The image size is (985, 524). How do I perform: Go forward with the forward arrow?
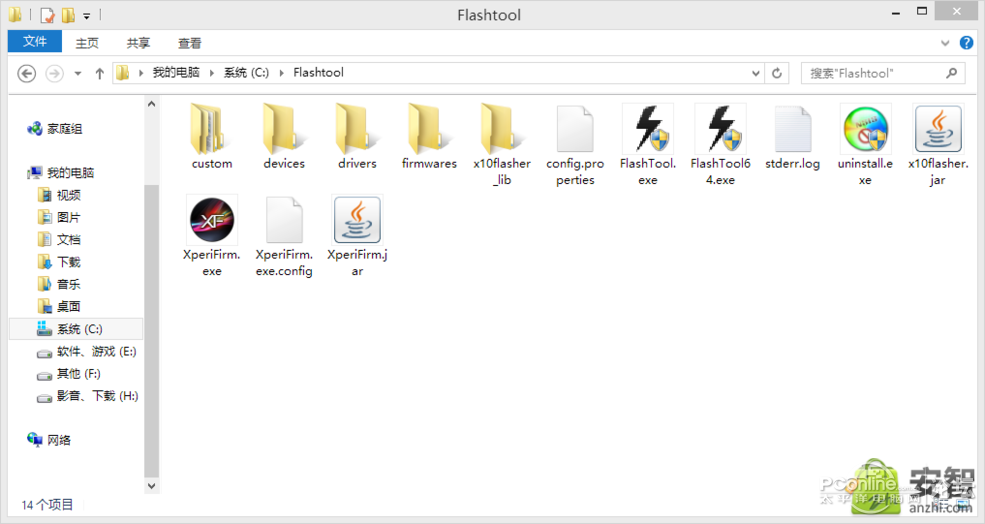pos(55,74)
